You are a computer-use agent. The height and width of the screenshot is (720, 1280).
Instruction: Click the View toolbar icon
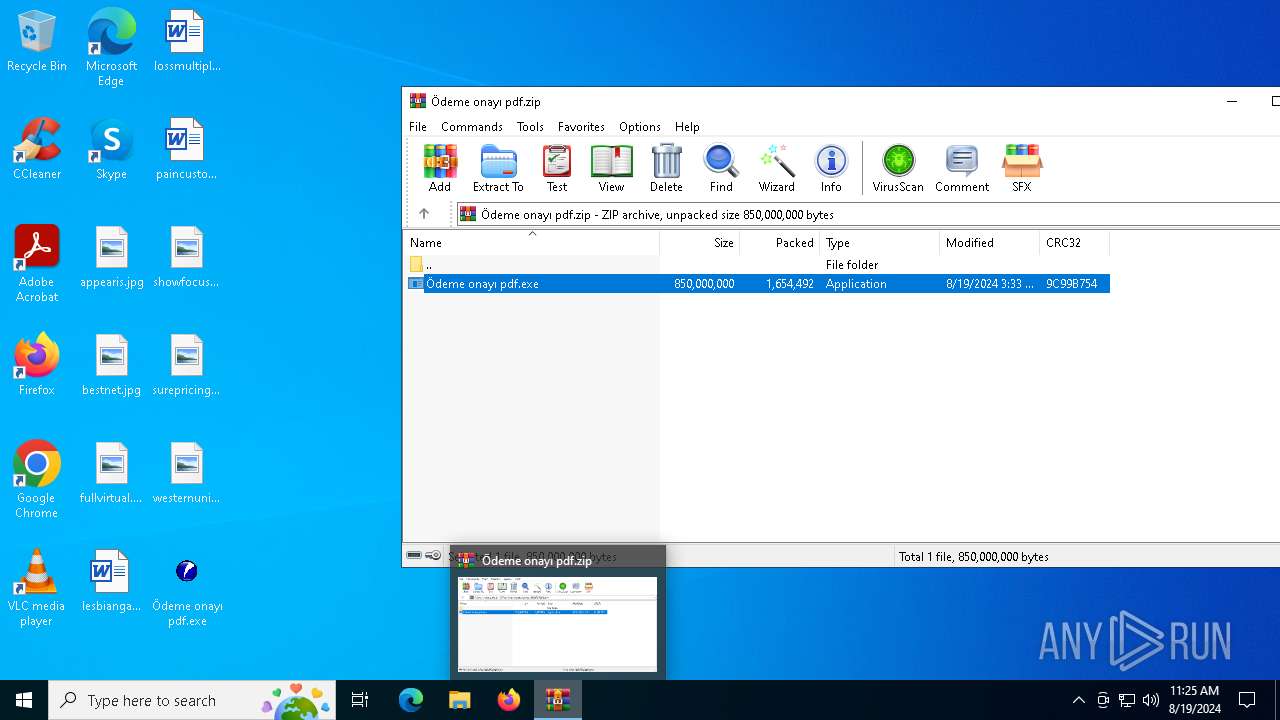click(x=611, y=168)
